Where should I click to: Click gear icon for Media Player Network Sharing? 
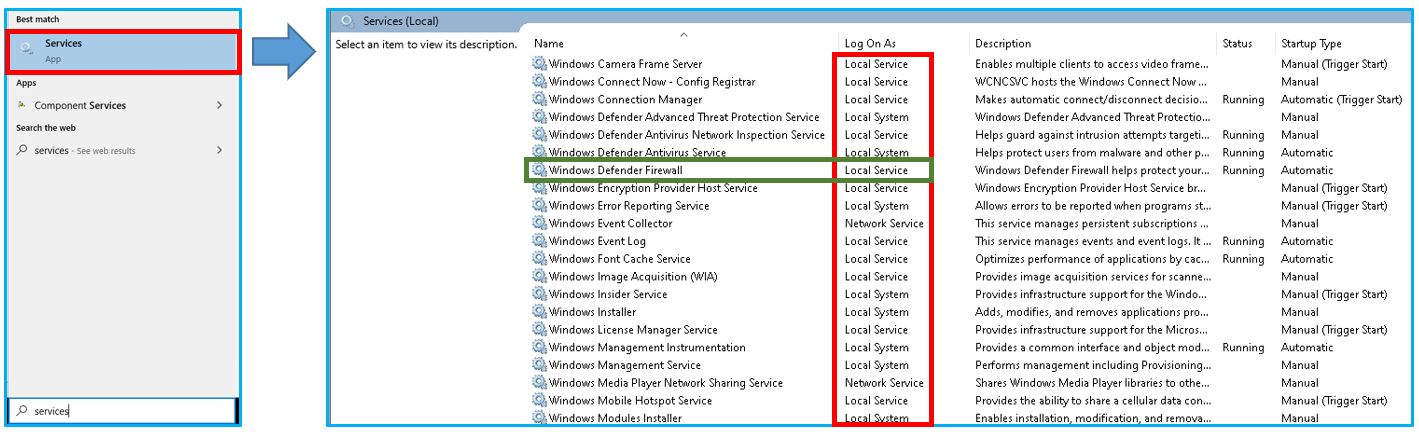click(540, 383)
